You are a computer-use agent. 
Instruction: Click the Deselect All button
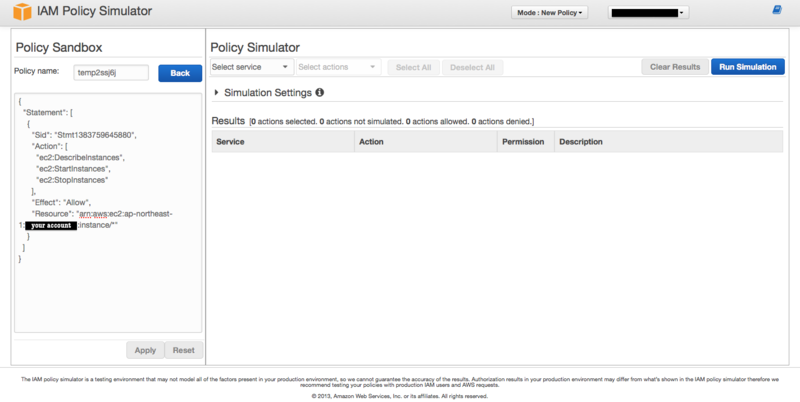pyautogui.click(x=472, y=67)
